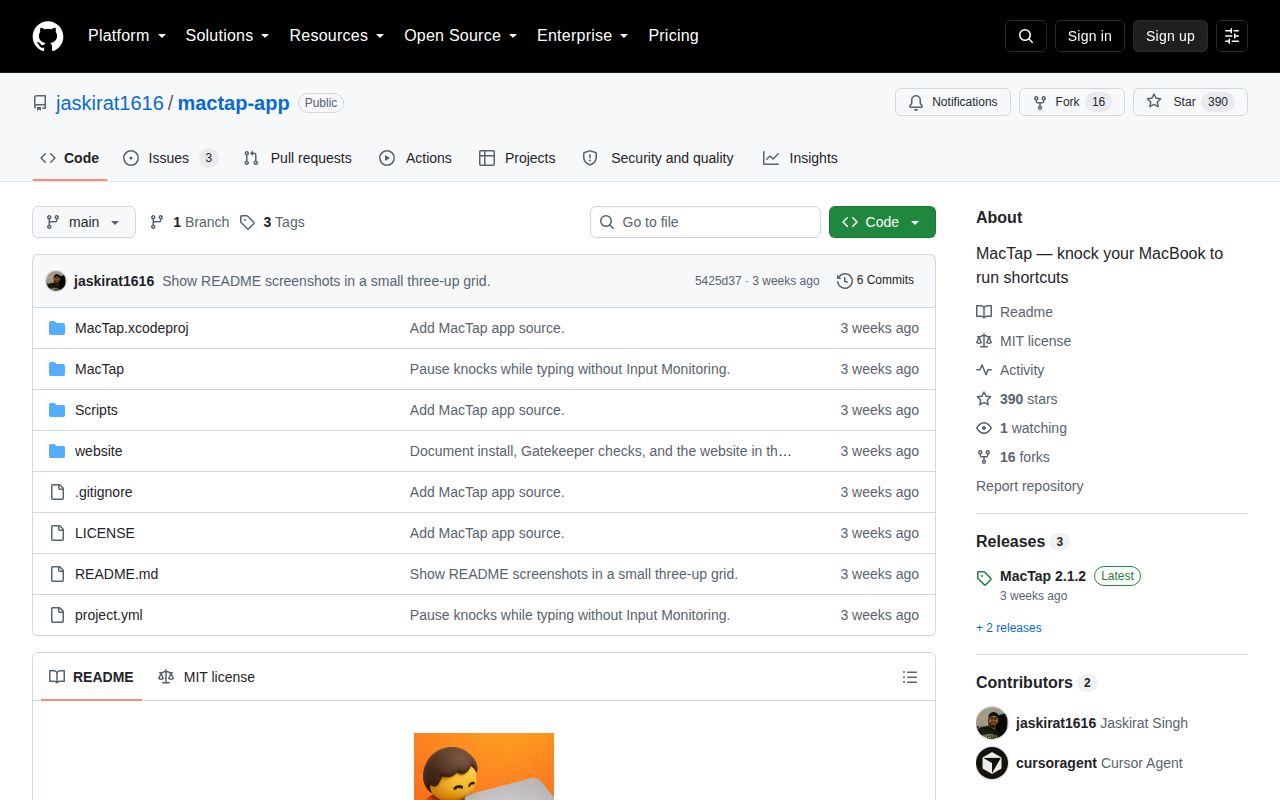Click the Report repository link
The height and width of the screenshot is (800, 1280).
click(x=1030, y=486)
